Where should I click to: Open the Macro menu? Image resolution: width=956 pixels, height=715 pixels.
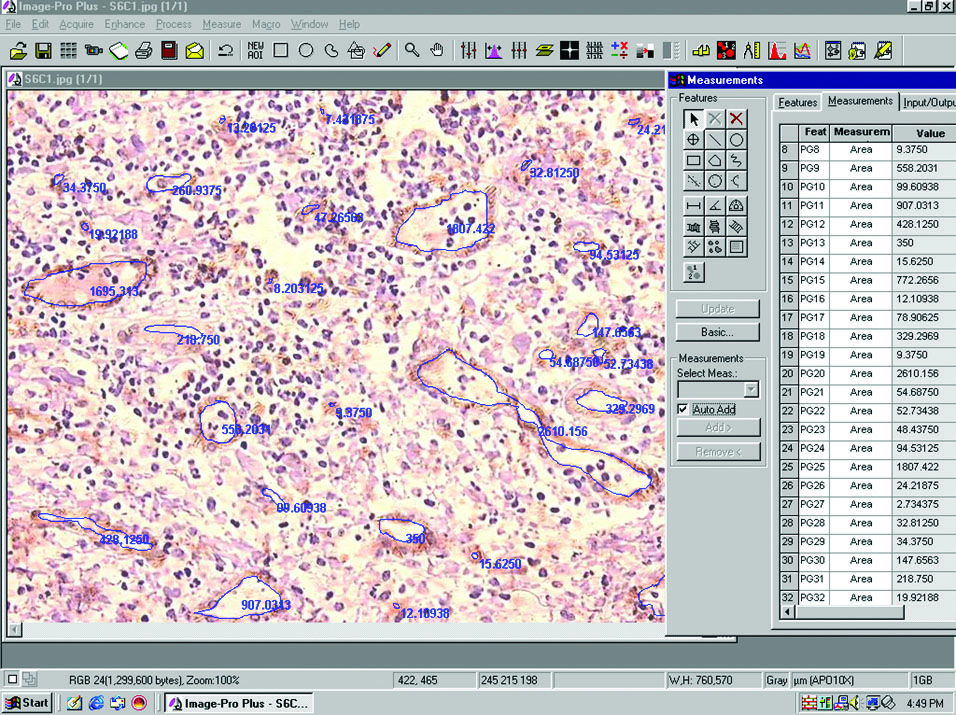click(x=266, y=24)
